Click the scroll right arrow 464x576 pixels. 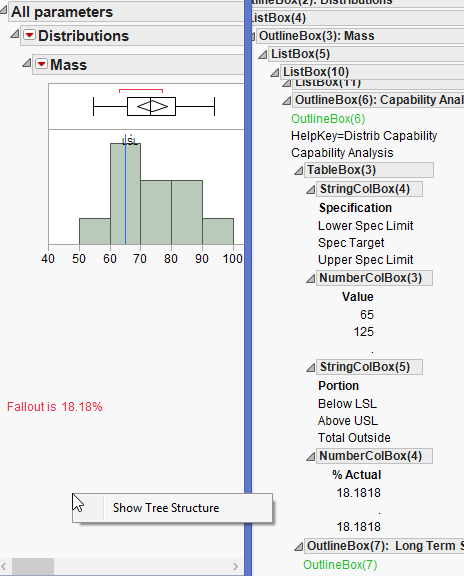coord(235,566)
